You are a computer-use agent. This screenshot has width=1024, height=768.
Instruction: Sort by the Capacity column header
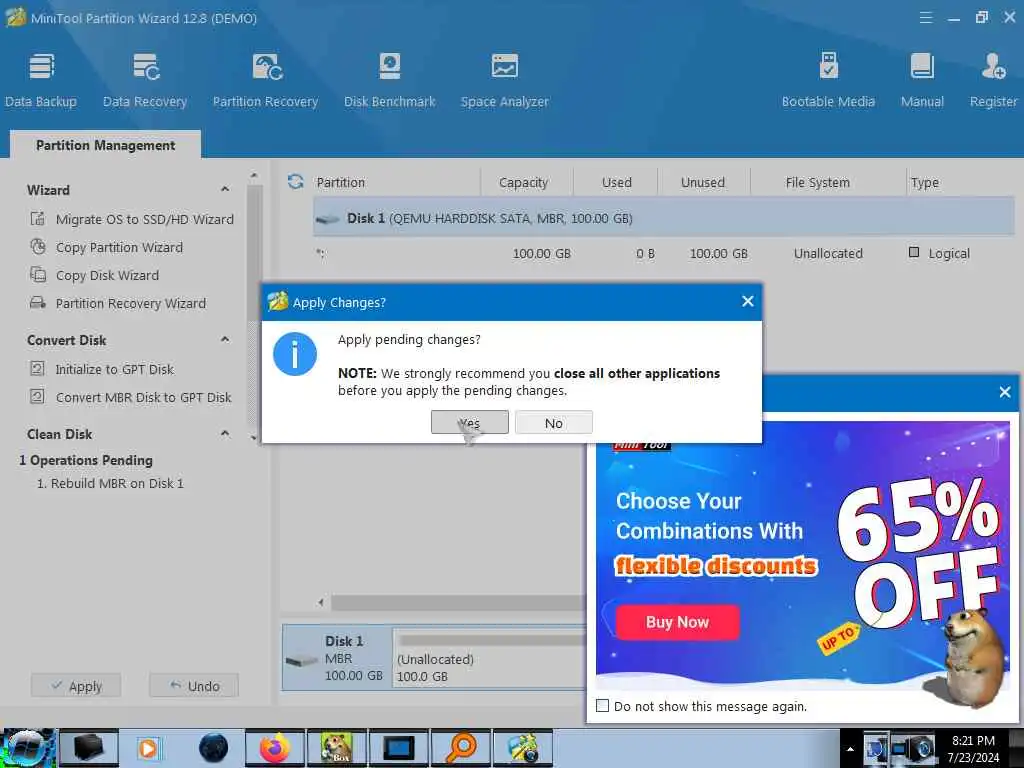pos(523,182)
